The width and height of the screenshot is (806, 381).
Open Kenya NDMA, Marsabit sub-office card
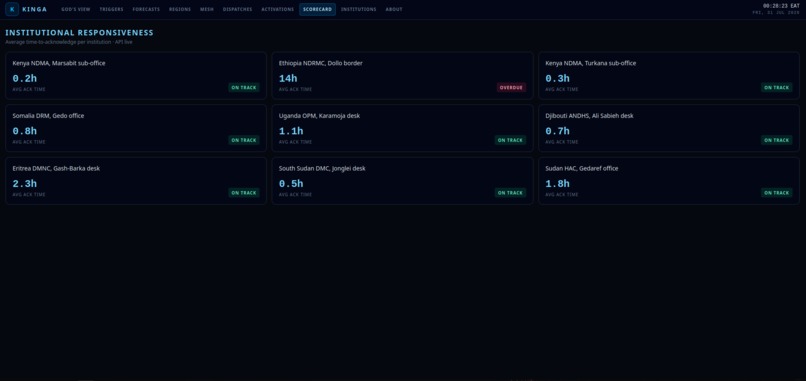136,76
